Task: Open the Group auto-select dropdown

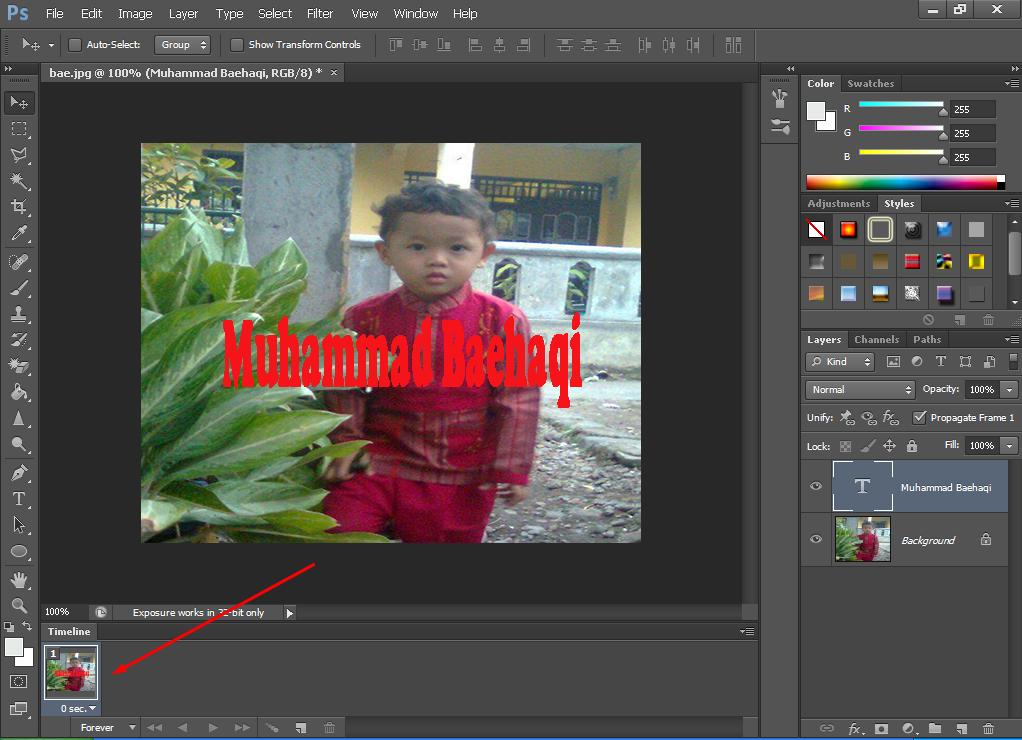Action: [x=182, y=45]
